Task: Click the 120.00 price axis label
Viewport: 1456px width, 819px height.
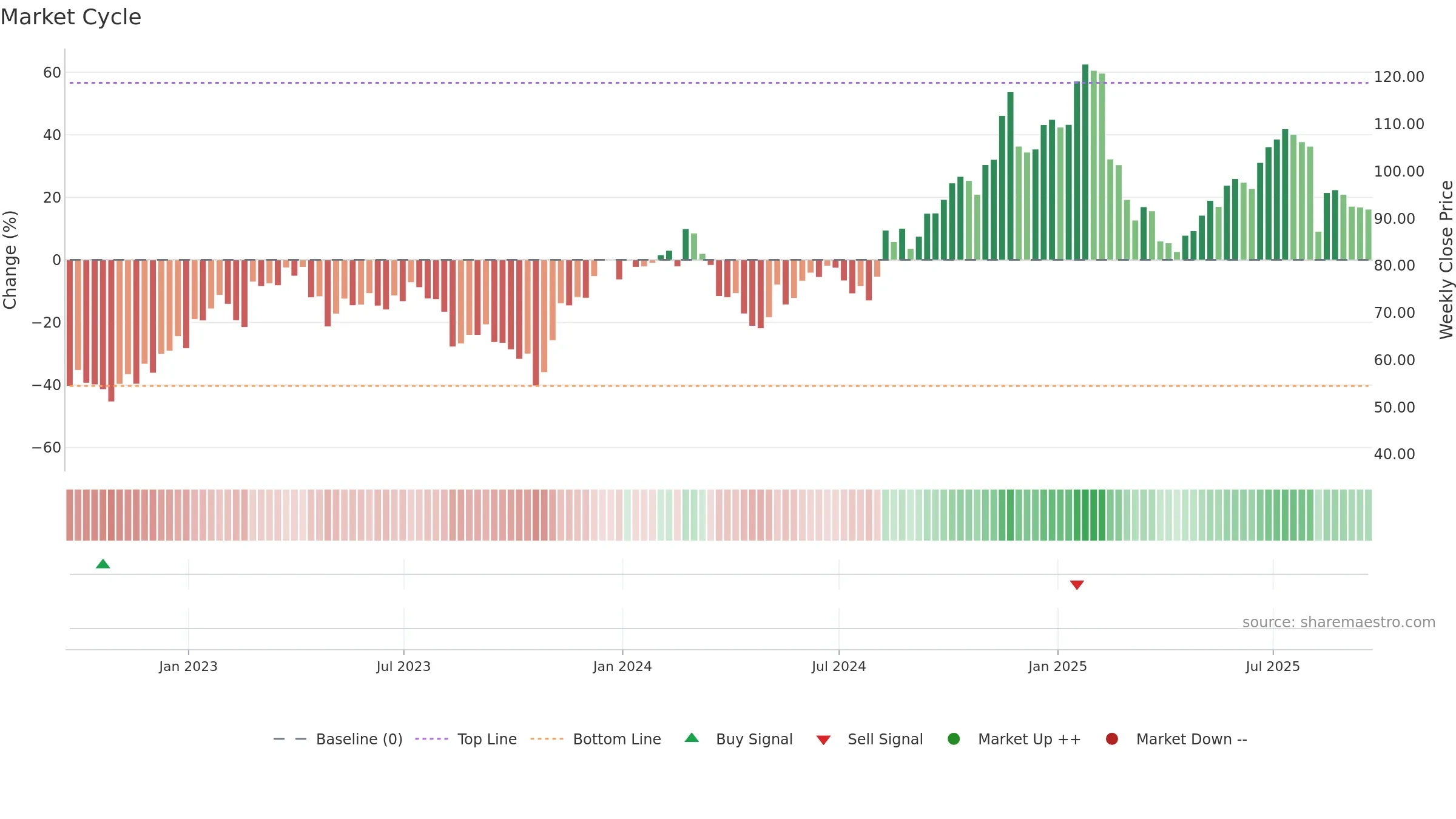Action: click(1399, 77)
